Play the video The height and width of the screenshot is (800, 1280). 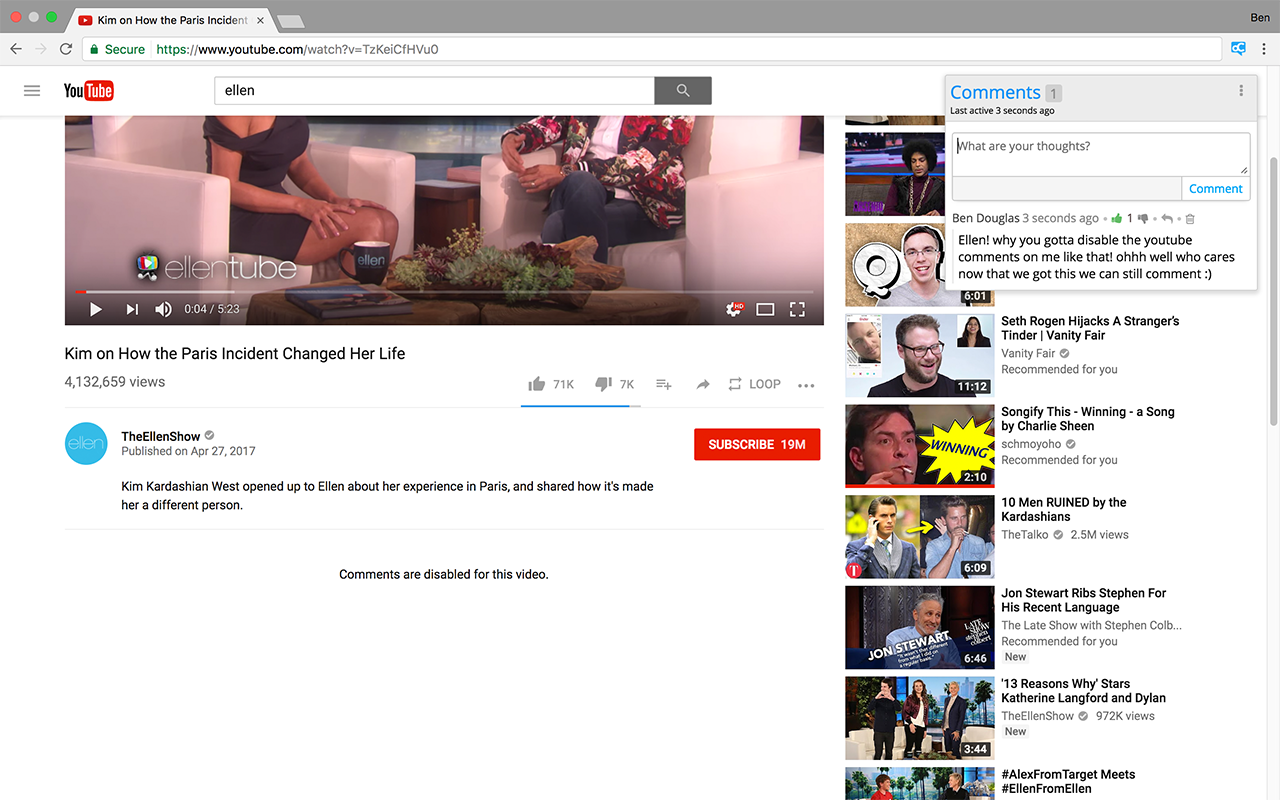click(x=96, y=310)
